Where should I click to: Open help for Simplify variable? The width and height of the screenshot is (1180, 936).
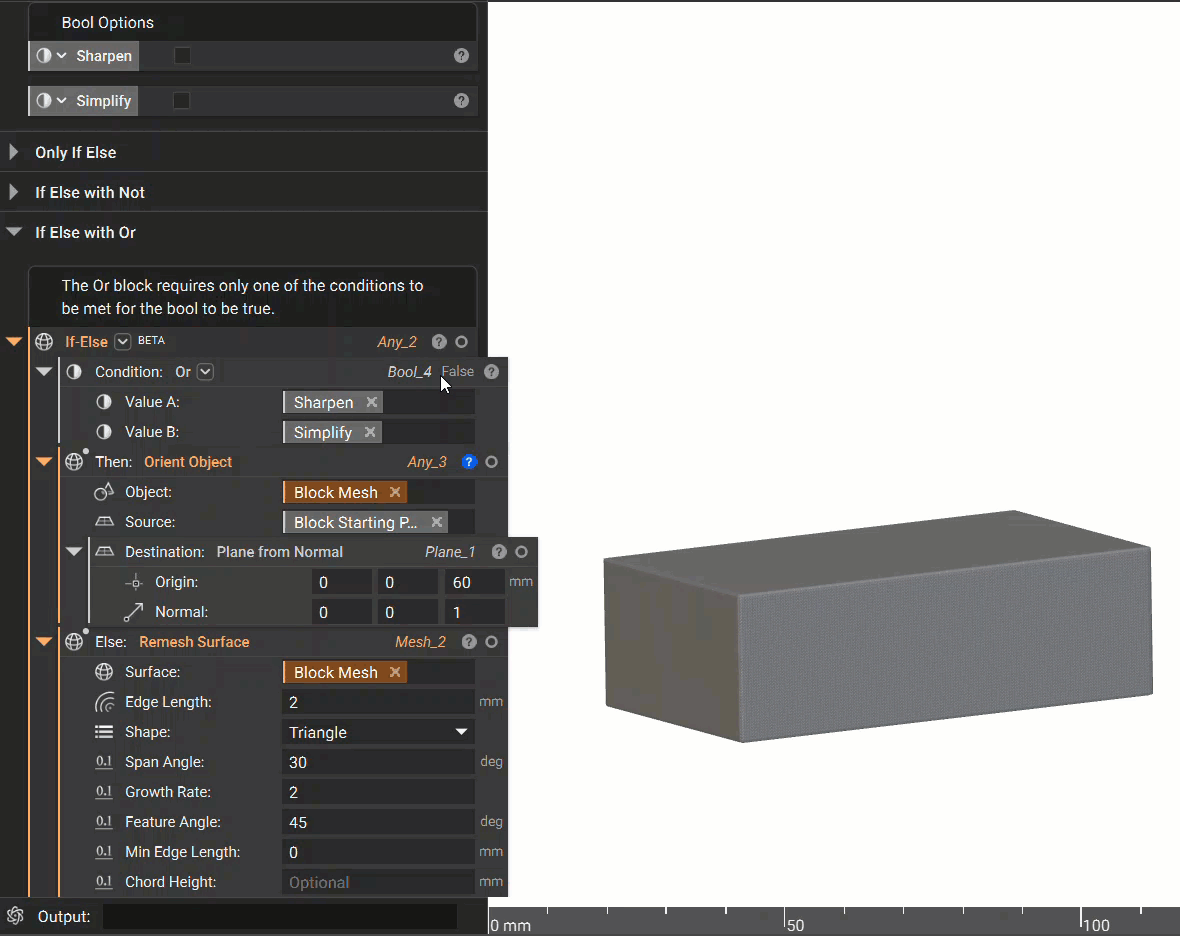[461, 101]
